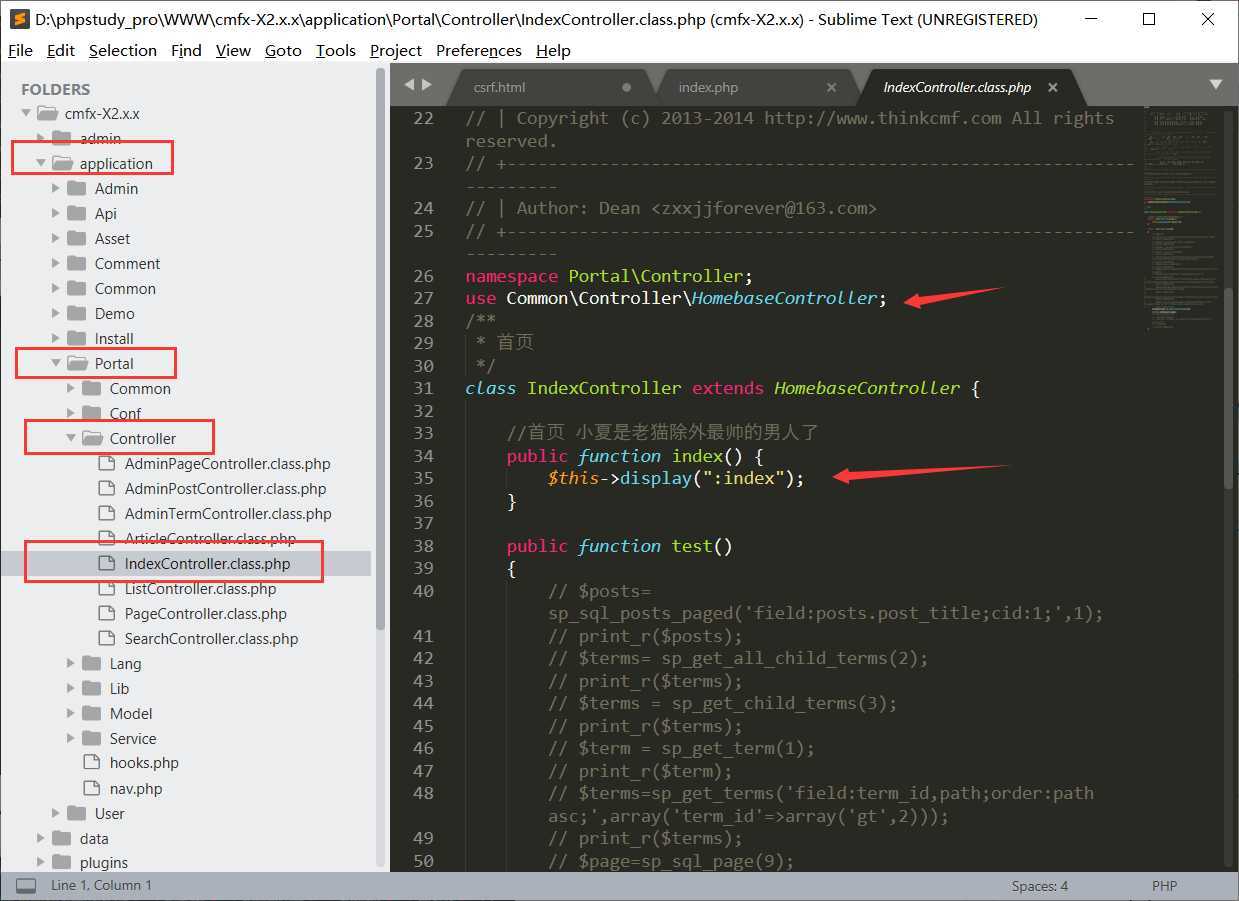This screenshot has width=1239, height=901.
Task: Click the side bar toggle icon in status bar
Action: click(26, 886)
